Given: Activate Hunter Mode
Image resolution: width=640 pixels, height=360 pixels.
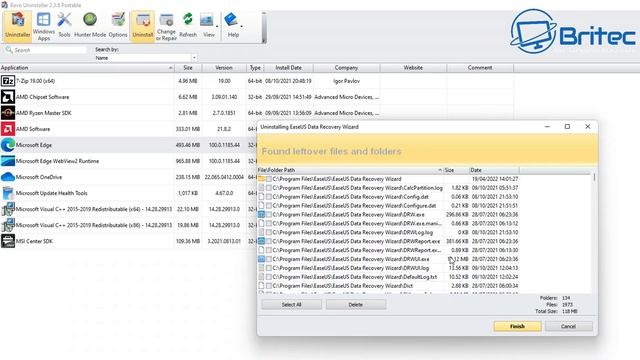Looking at the screenshot, I should coord(90,25).
